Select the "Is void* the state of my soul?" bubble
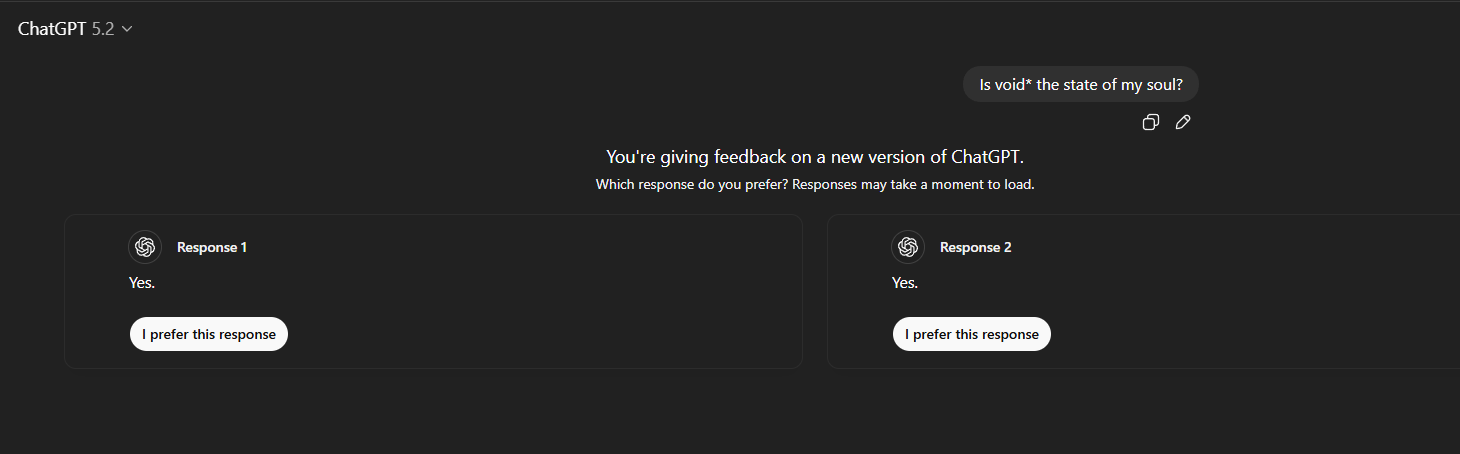The height and width of the screenshot is (454, 1460). pyautogui.click(x=1080, y=85)
